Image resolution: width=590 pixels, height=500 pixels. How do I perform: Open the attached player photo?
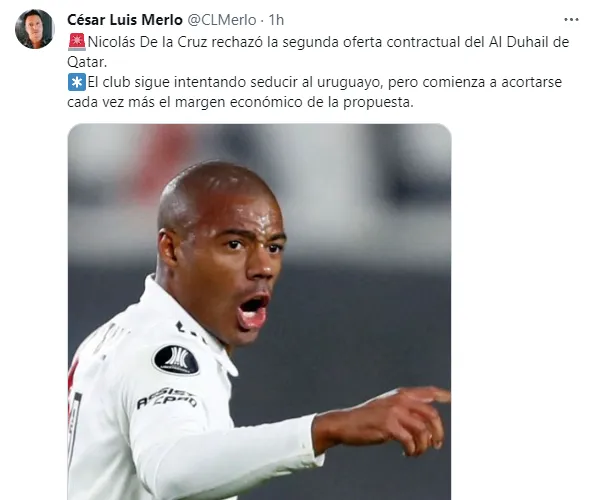click(259, 312)
